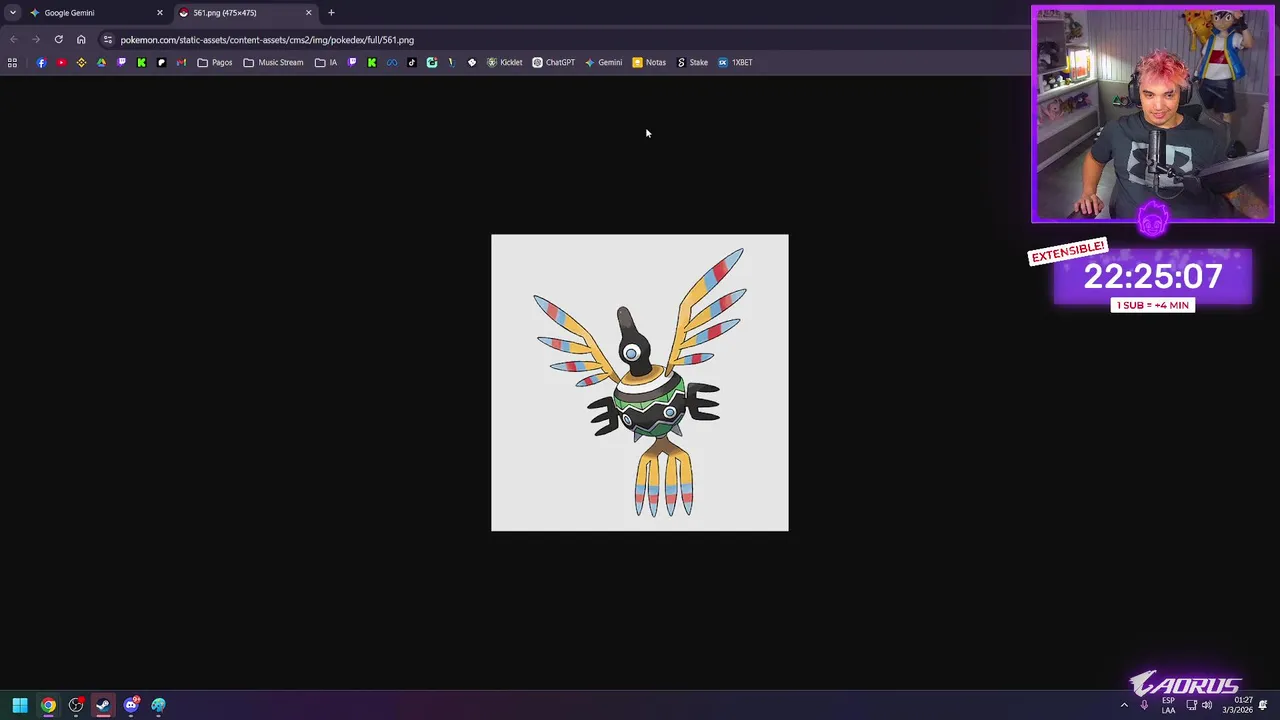1280x720 pixels.
Task: Open the TikTok bookmark
Action: (x=412, y=62)
